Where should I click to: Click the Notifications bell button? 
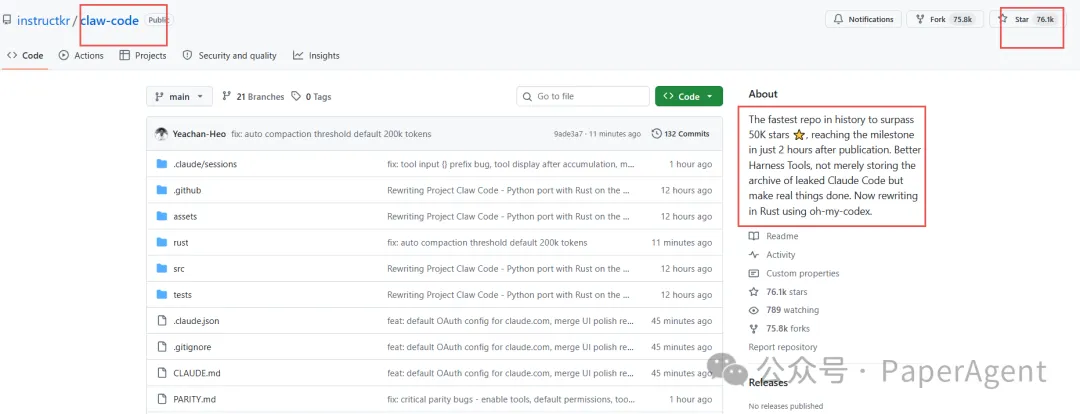[x=864, y=19]
